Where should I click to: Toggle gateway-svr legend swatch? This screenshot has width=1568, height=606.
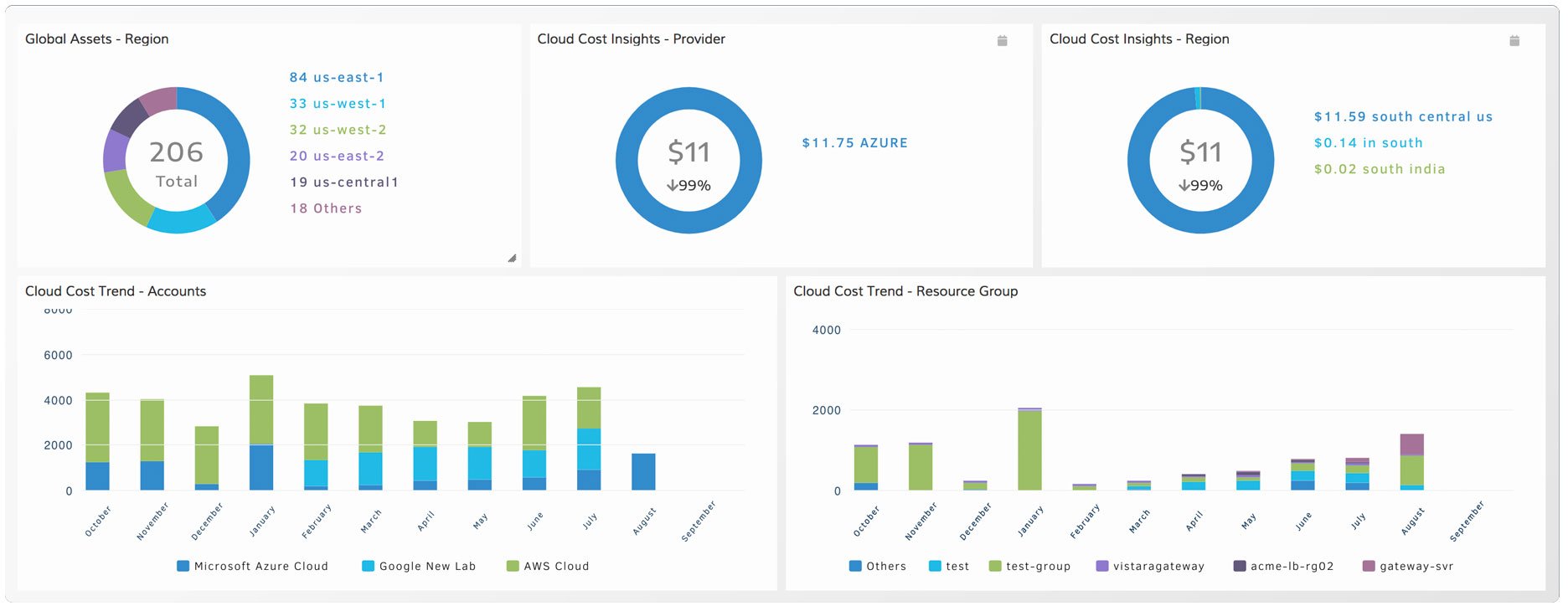coord(1369,566)
